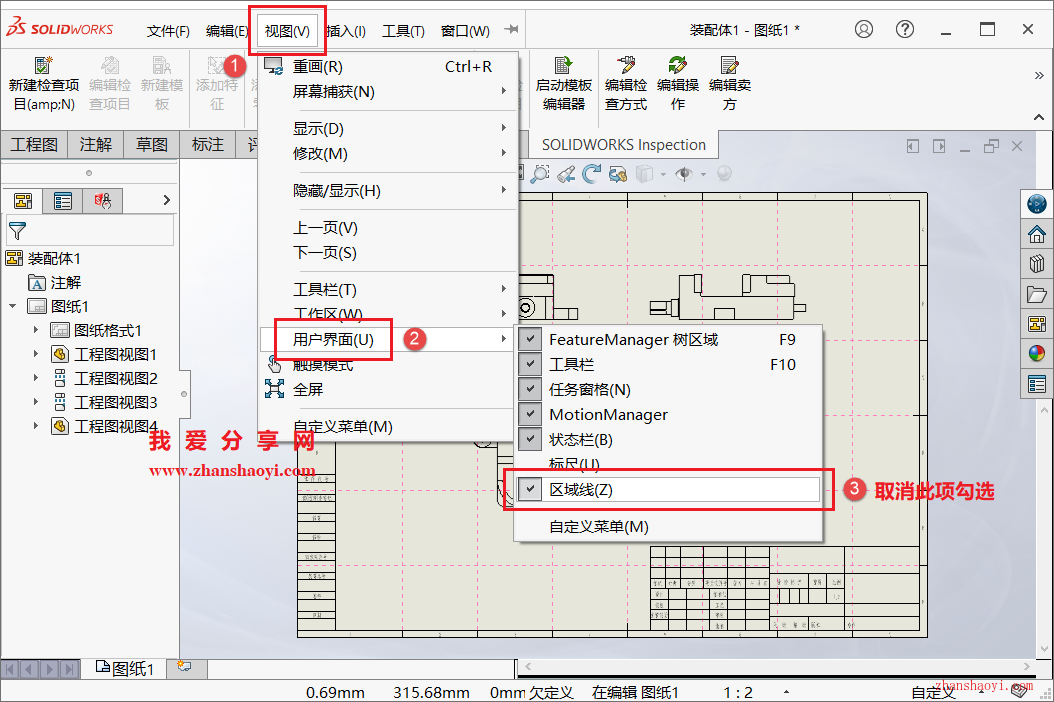Image resolution: width=1054 pixels, height=702 pixels.
Task: Open the Custom Properties icon in task pane
Action: tap(1037, 384)
